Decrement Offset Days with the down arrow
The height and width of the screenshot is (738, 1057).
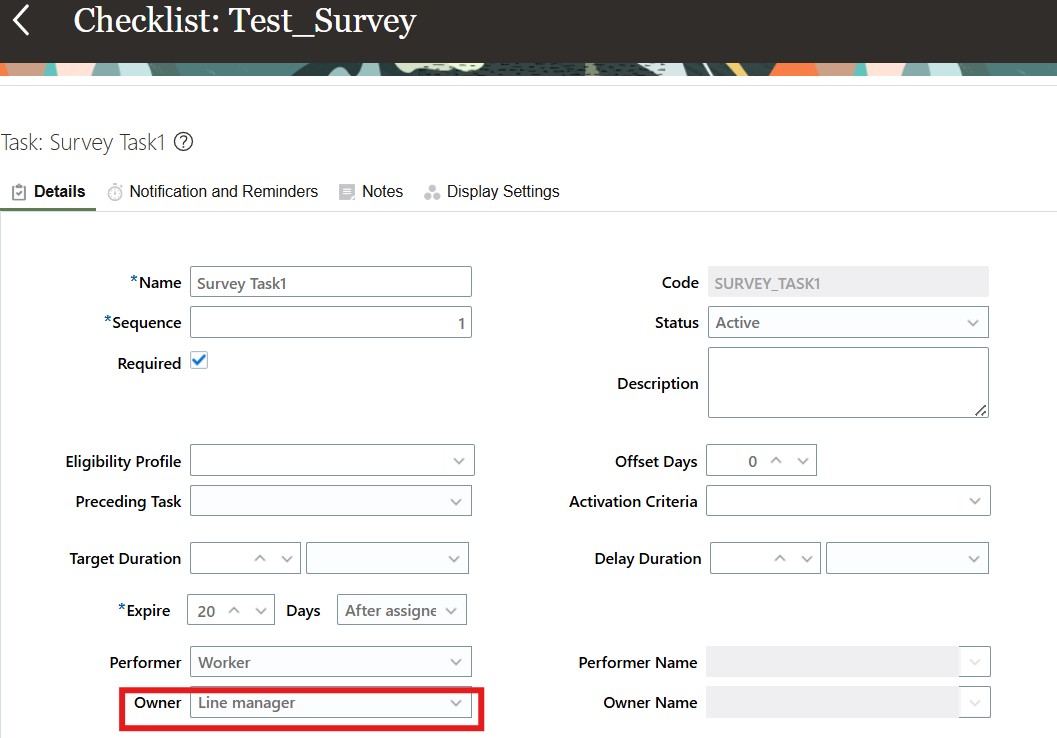802,460
